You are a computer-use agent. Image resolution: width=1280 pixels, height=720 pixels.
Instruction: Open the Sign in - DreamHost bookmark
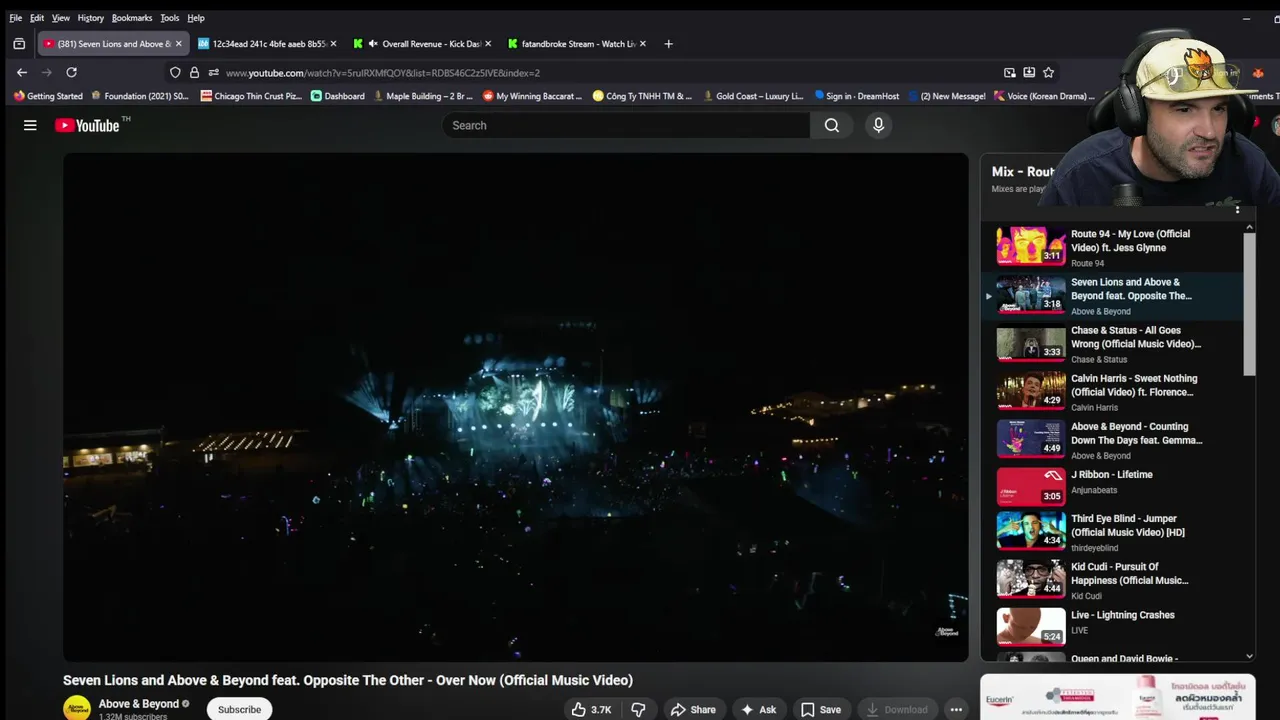[x=856, y=96]
